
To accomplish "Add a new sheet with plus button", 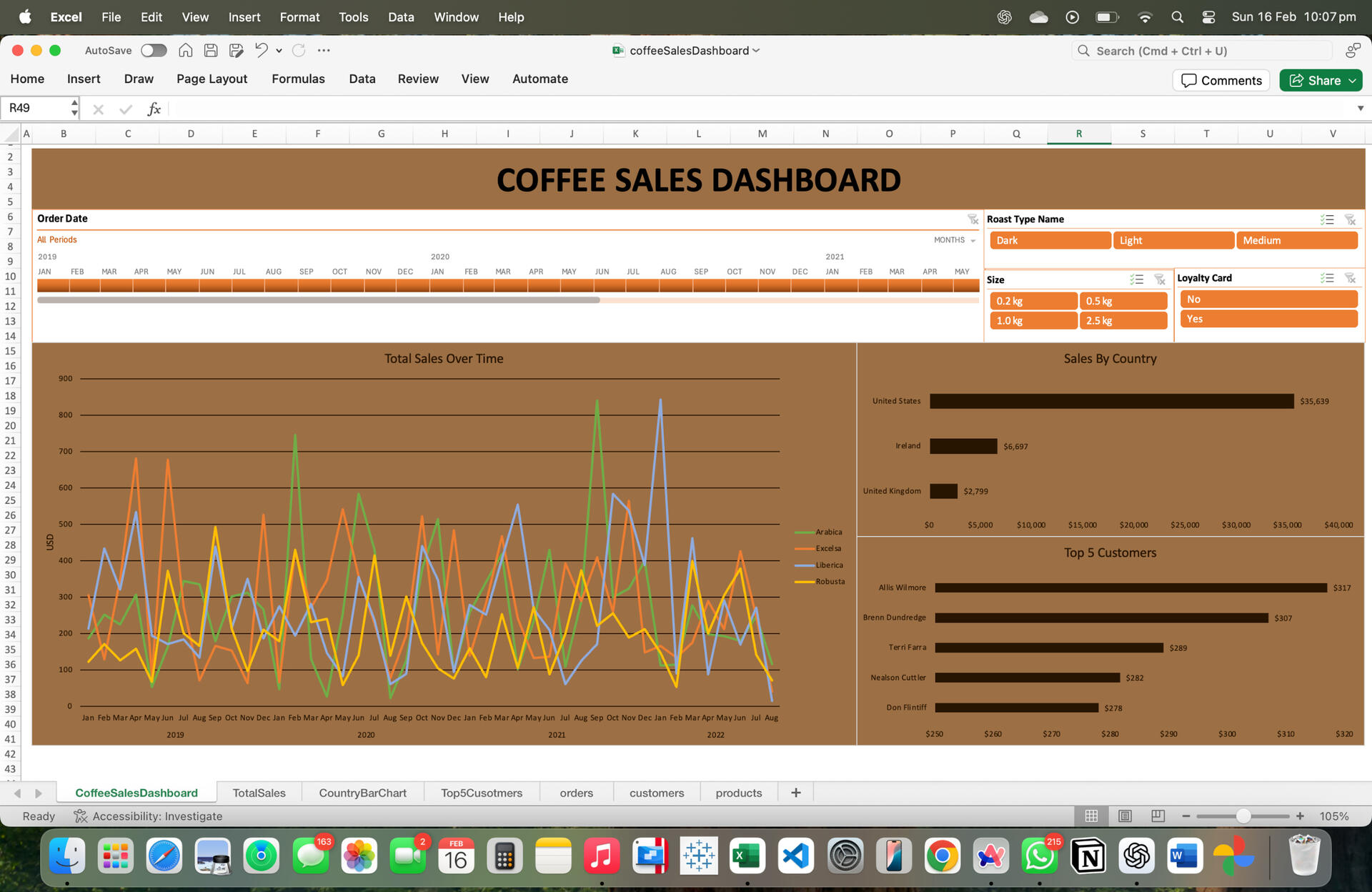I will (795, 792).
